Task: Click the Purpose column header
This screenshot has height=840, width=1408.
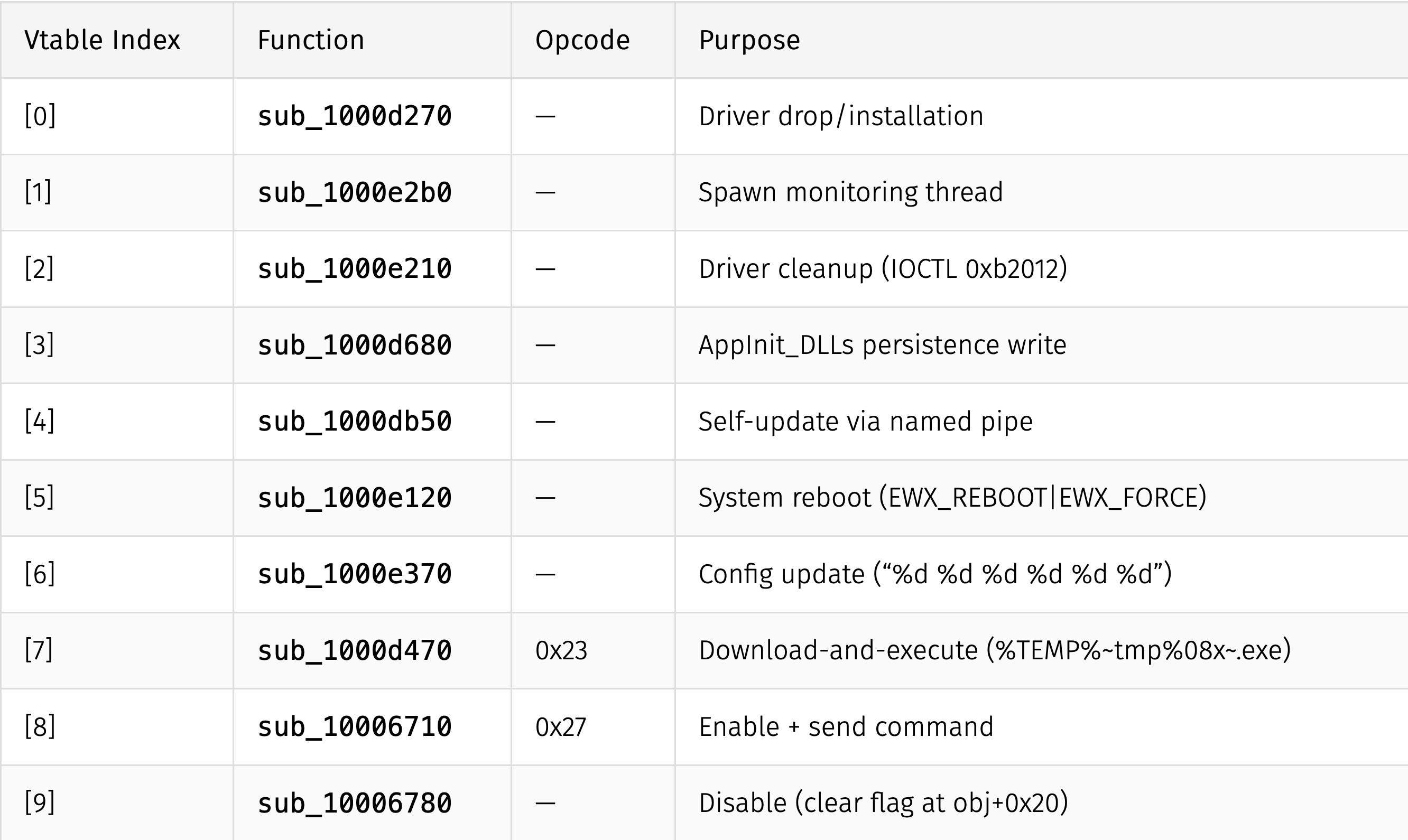Action: 749,40
